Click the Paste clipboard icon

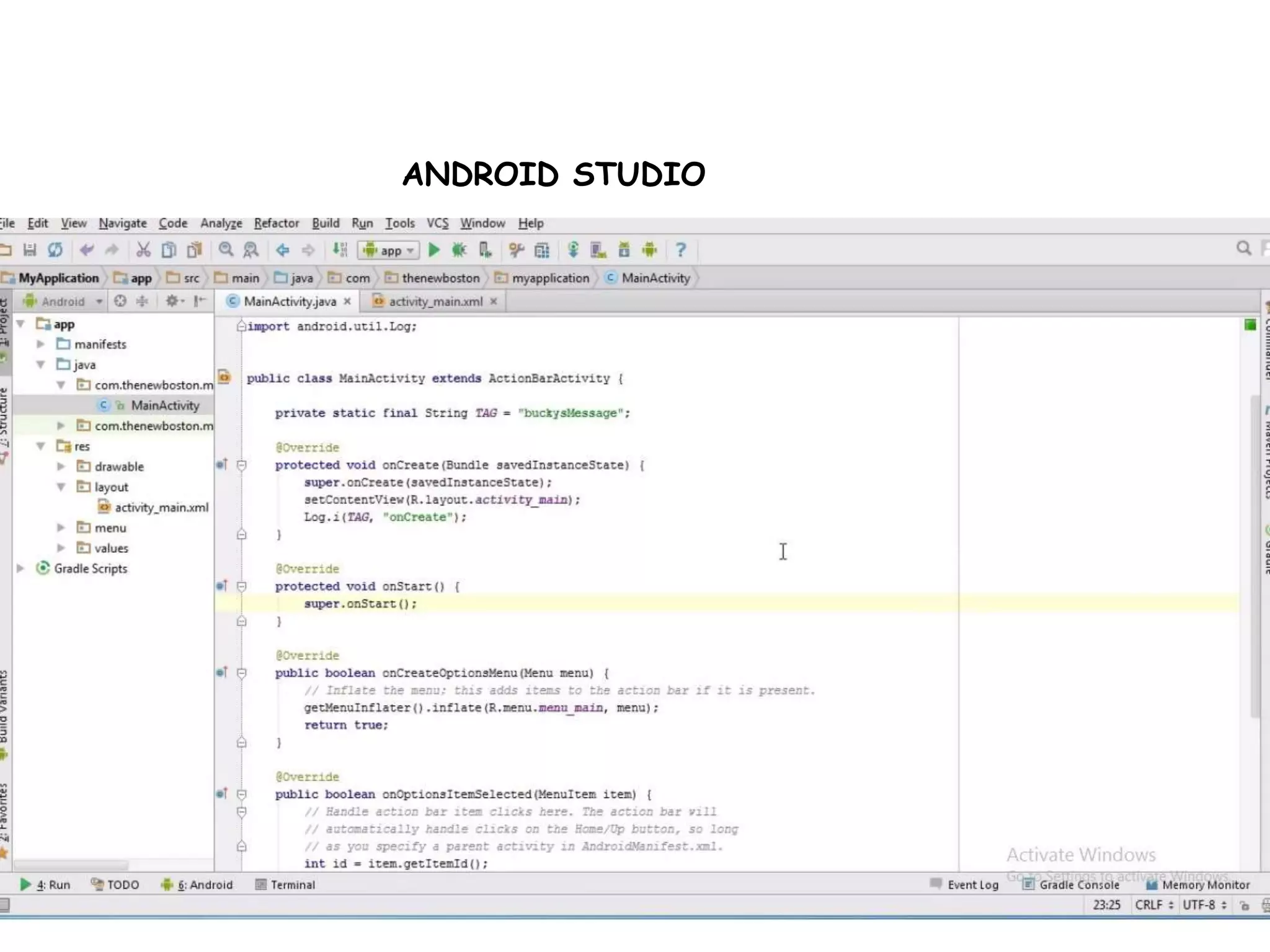point(195,250)
